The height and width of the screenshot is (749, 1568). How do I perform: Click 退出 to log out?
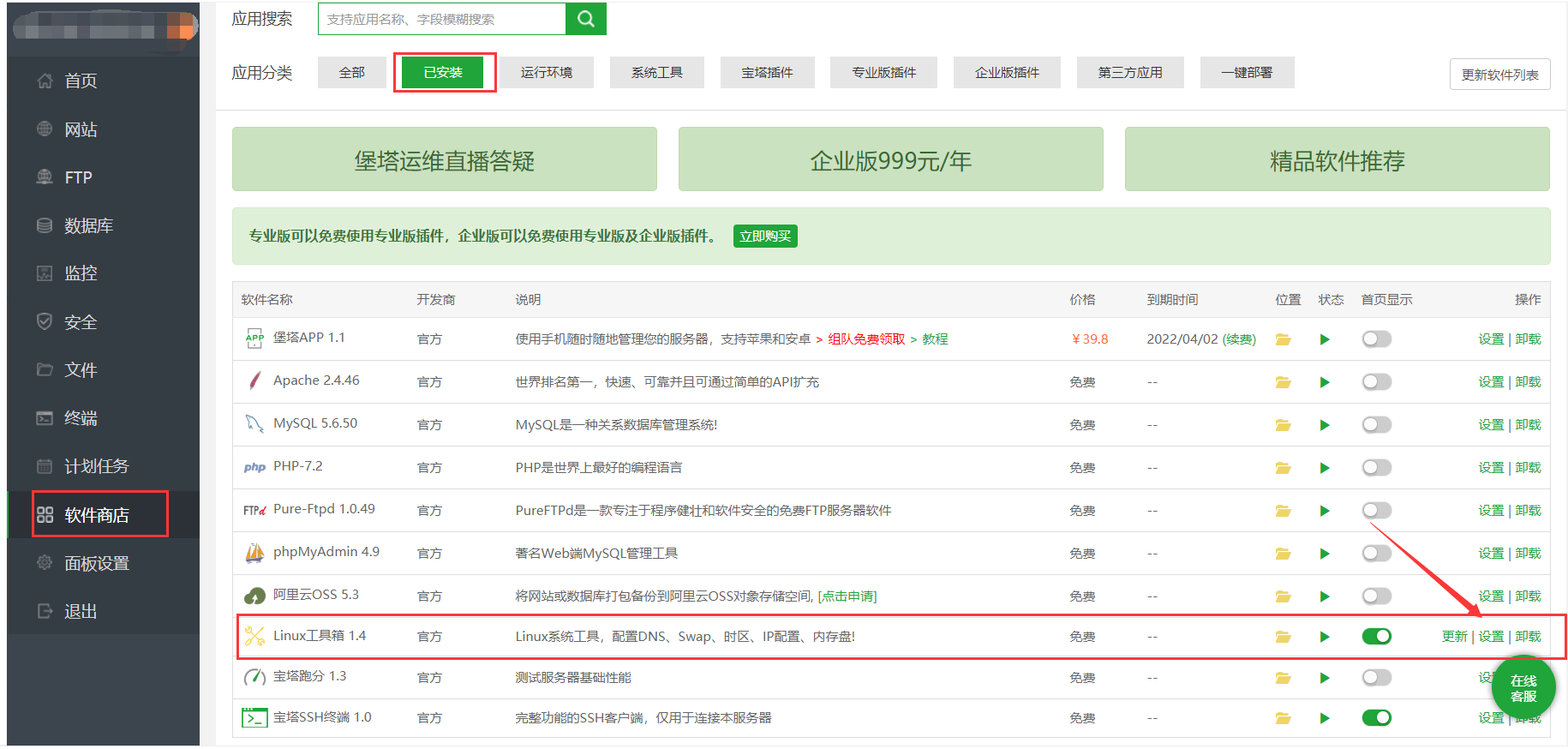103,611
